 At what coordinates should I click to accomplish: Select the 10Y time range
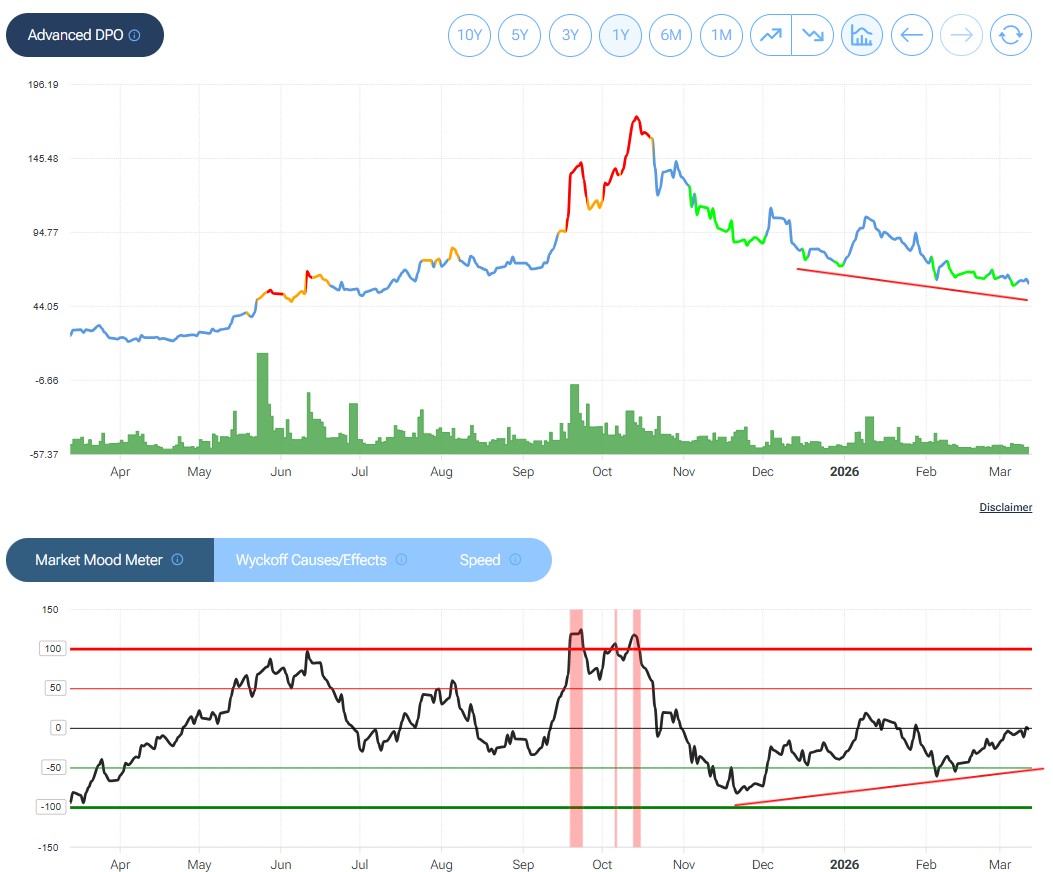469,35
